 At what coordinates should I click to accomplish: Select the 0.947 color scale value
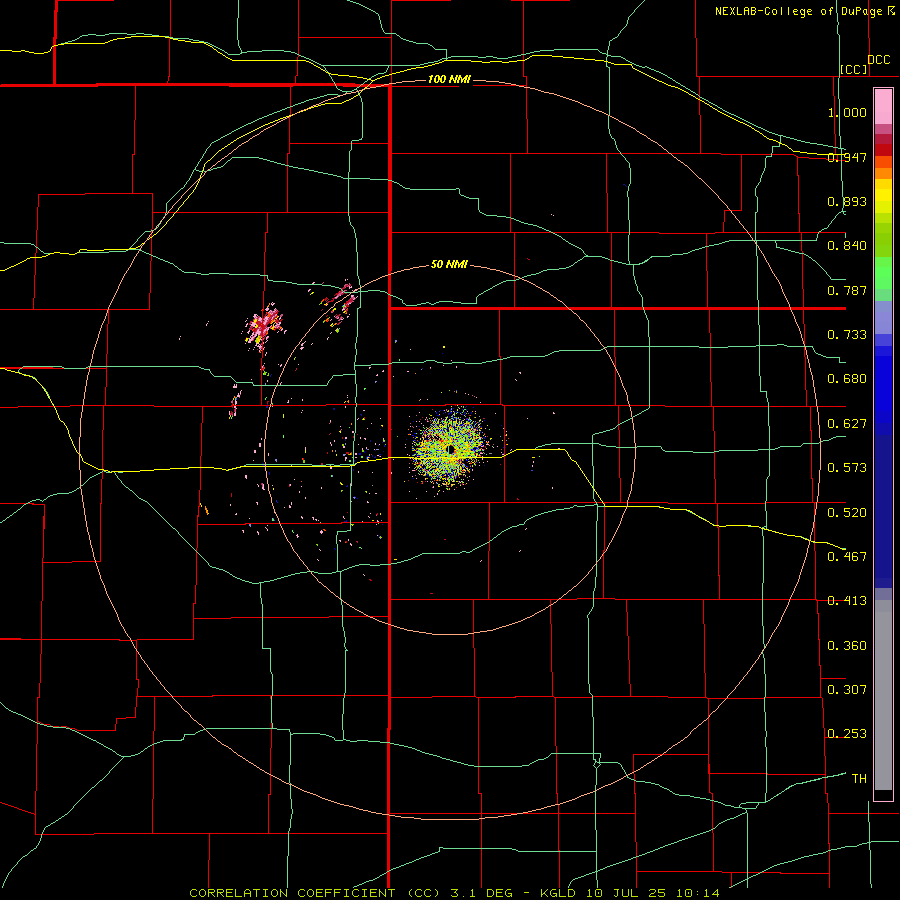847,157
